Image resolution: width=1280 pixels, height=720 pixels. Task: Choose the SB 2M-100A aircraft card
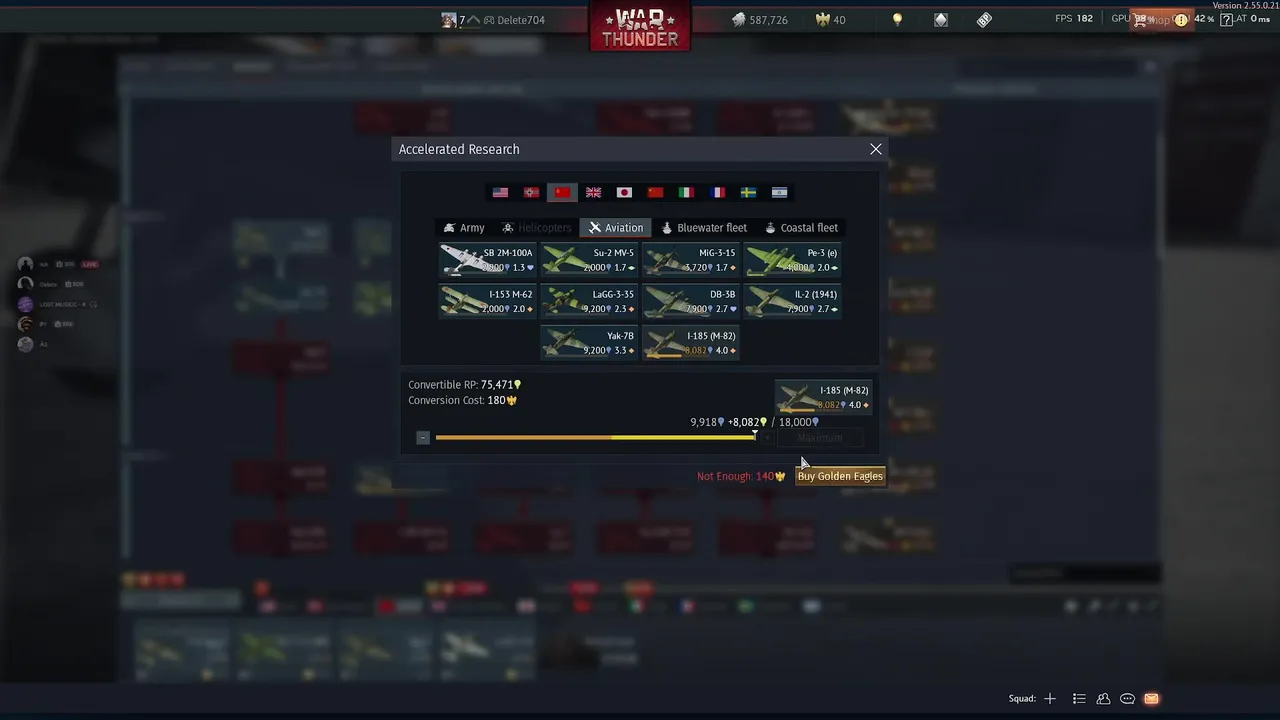click(488, 260)
